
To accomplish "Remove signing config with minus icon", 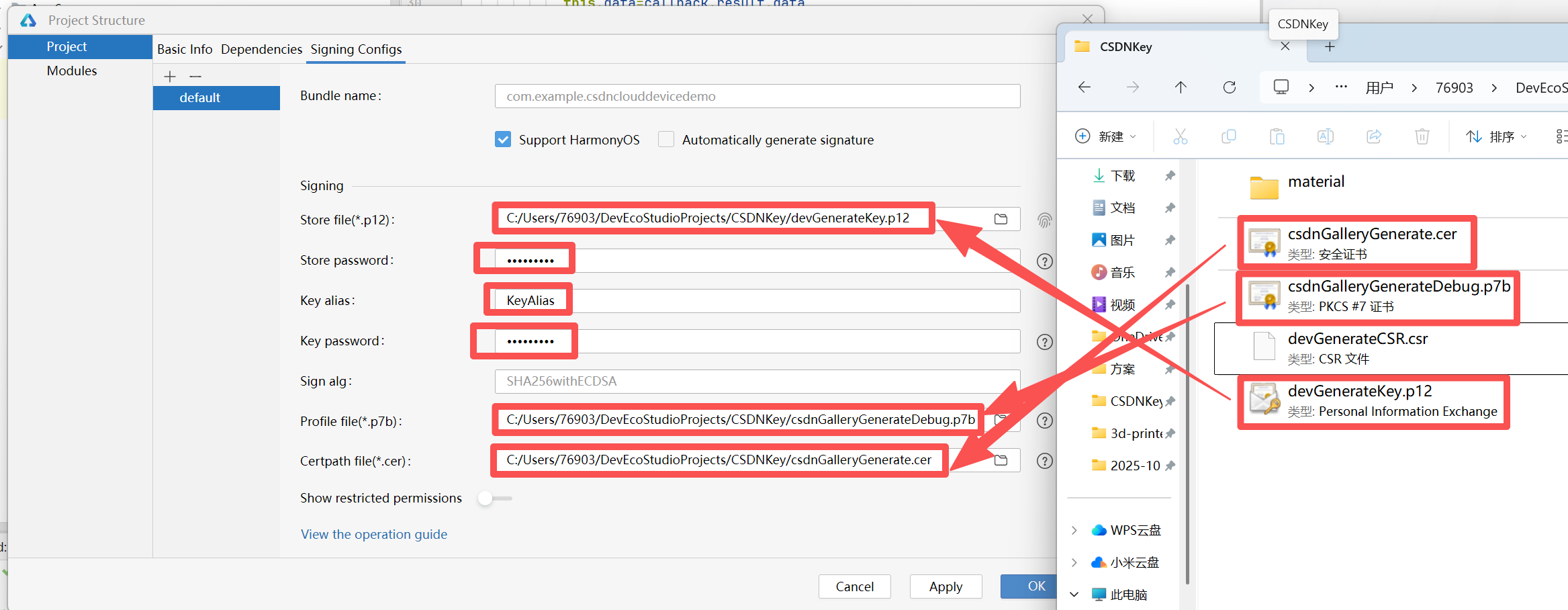I will coord(195,77).
